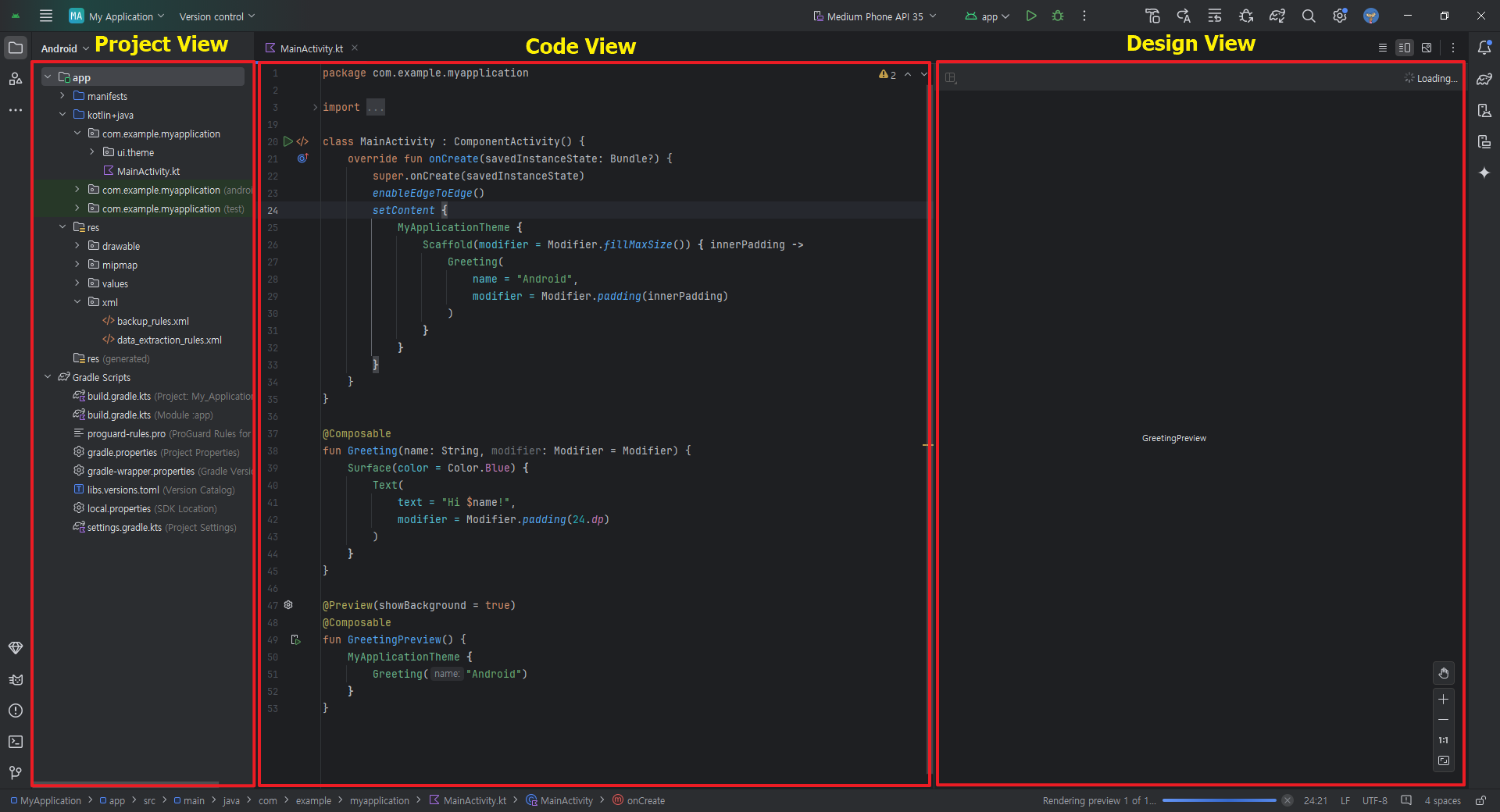Viewport: 1500px width, 812px height.
Task: Open Search Everywhere magnifier
Action: (1309, 16)
